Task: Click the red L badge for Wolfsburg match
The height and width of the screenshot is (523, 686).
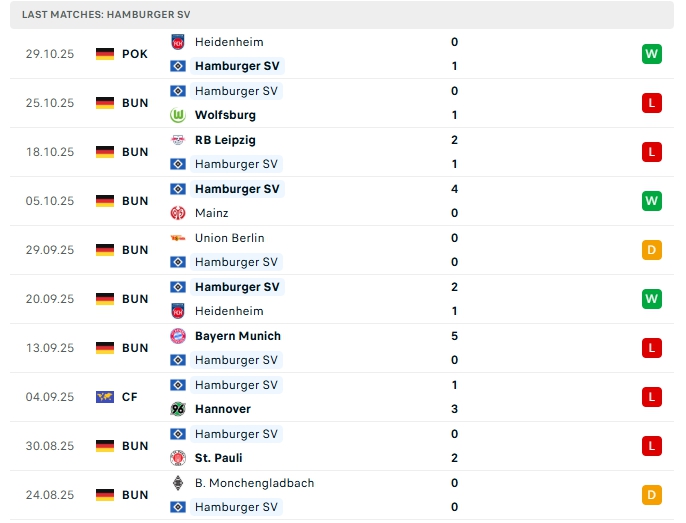Action: pyautogui.click(x=651, y=103)
